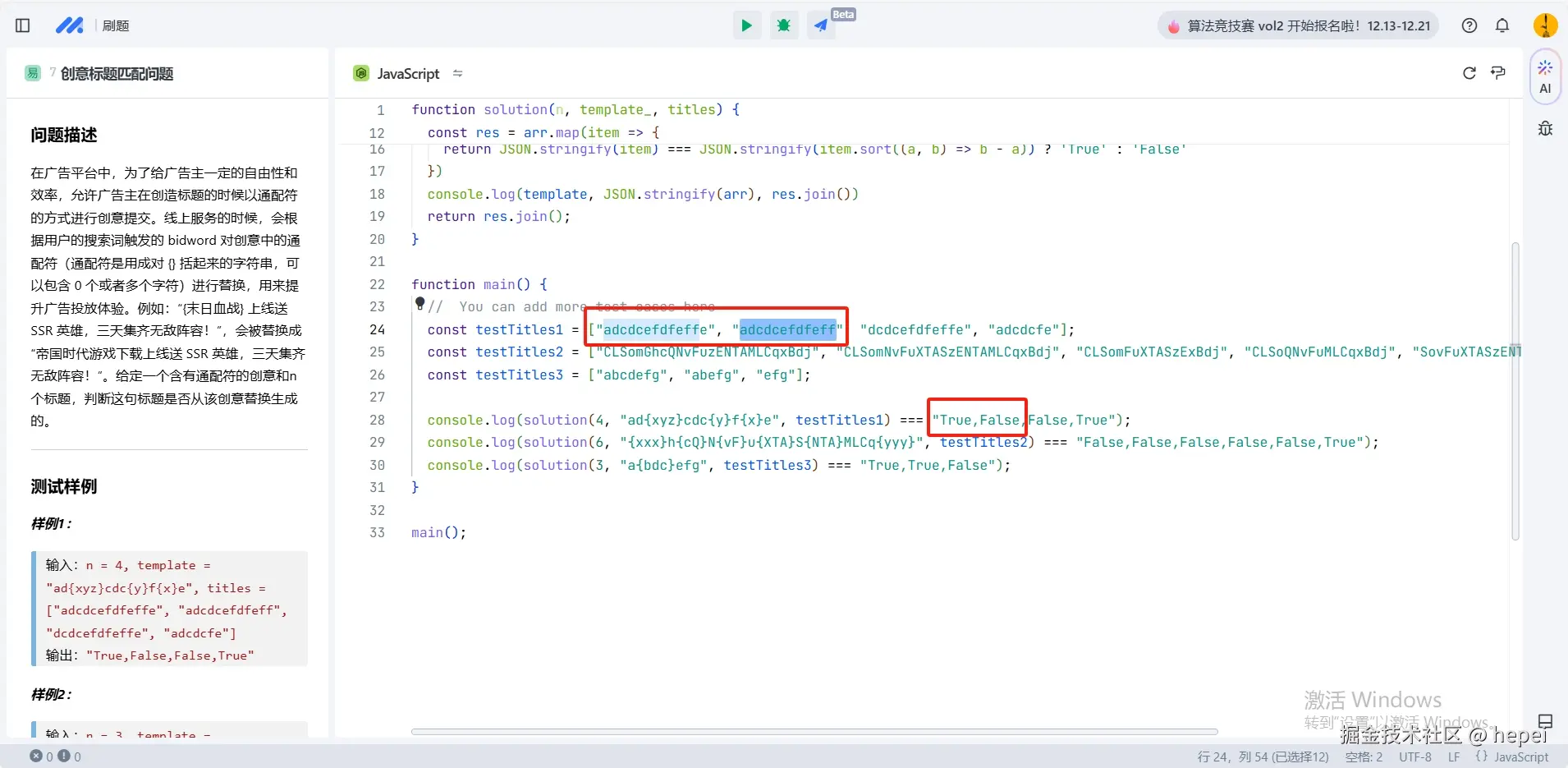Click the editor horizontal scrollbar
This screenshot has width=1568, height=768.
coord(814,731)
